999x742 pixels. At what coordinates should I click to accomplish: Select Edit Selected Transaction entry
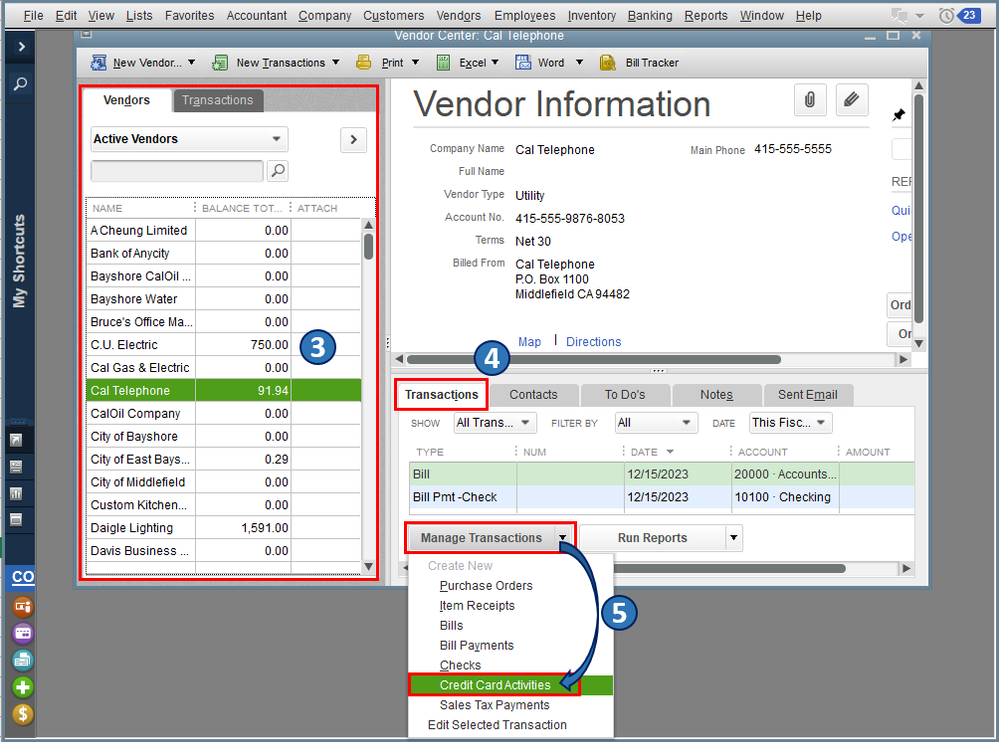510,725
